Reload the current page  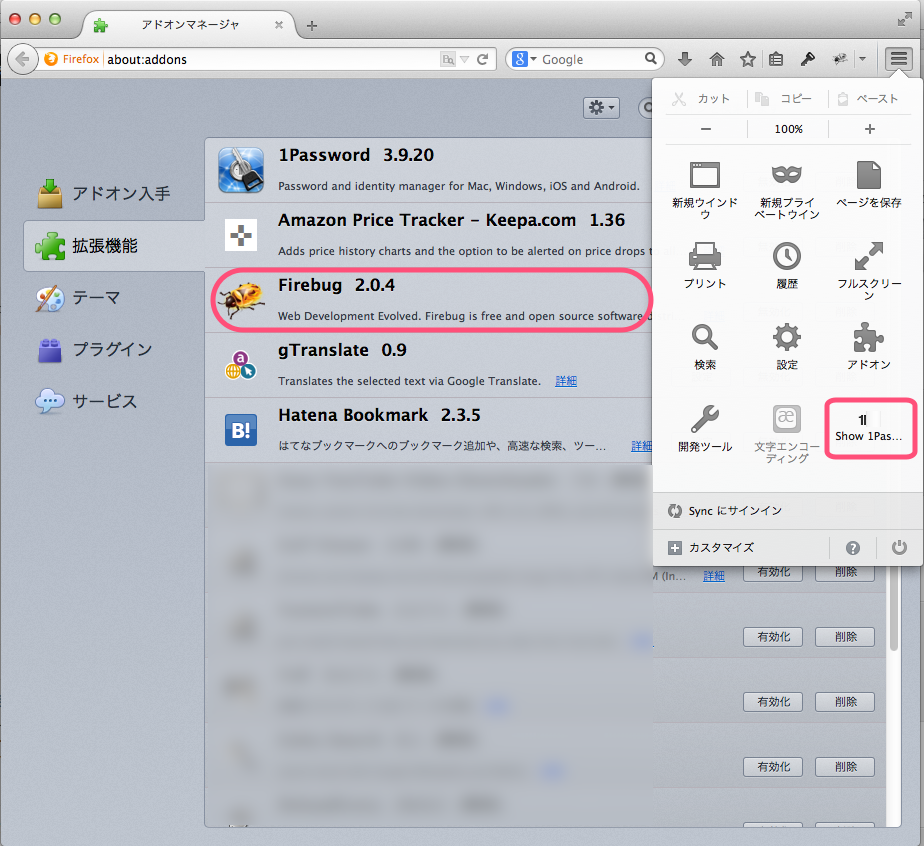tap(483, 59)
